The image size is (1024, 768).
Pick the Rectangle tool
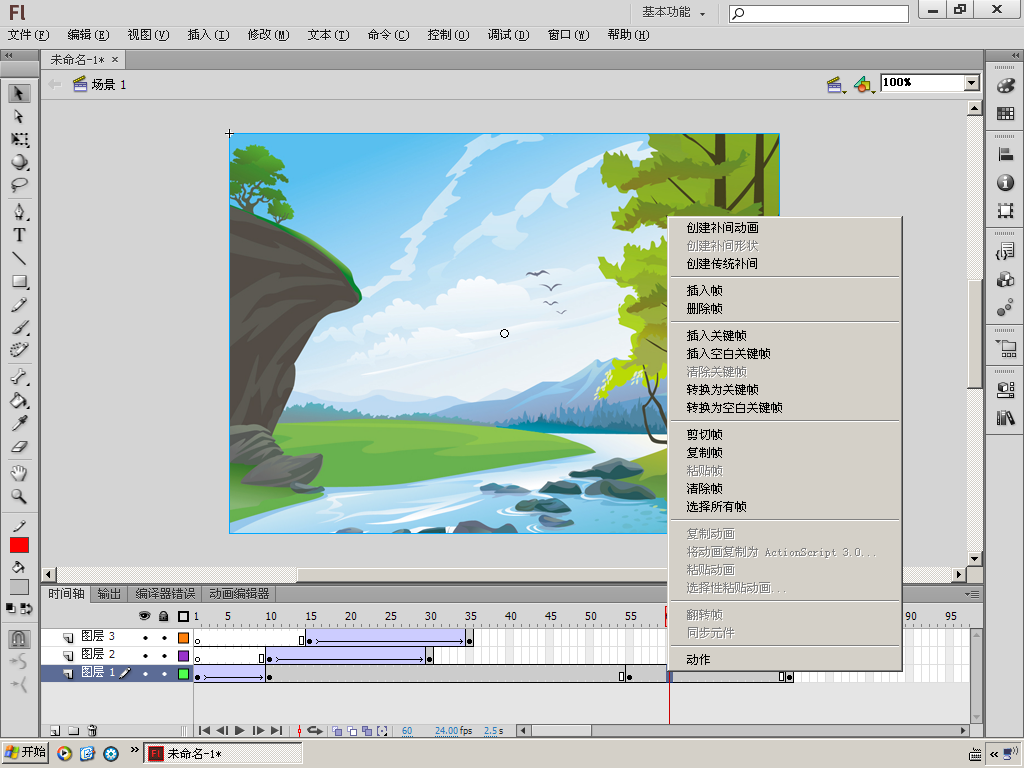pos(19,281)
